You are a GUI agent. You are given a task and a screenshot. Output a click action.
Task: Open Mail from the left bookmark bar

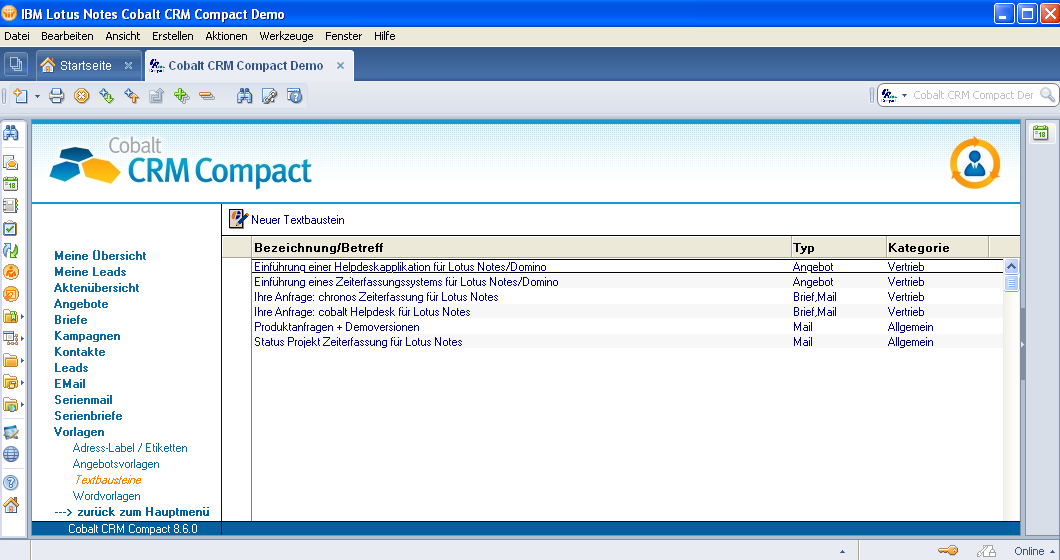[x=11, y=162]
